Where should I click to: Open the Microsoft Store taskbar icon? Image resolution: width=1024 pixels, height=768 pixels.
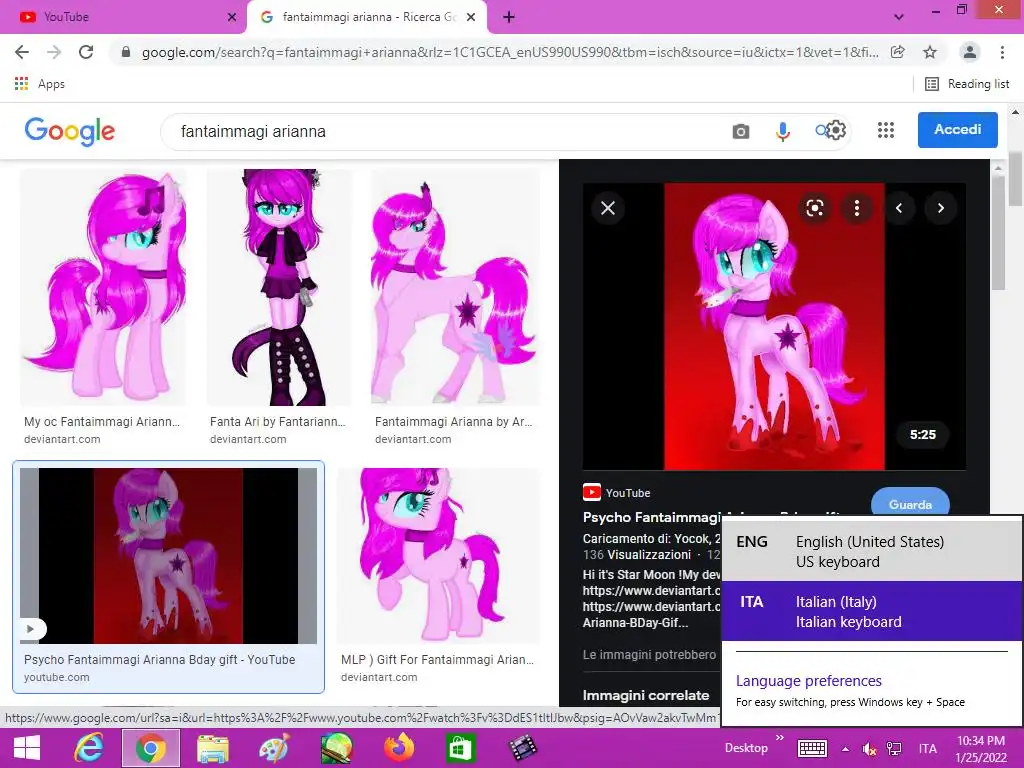click(460, 748)
